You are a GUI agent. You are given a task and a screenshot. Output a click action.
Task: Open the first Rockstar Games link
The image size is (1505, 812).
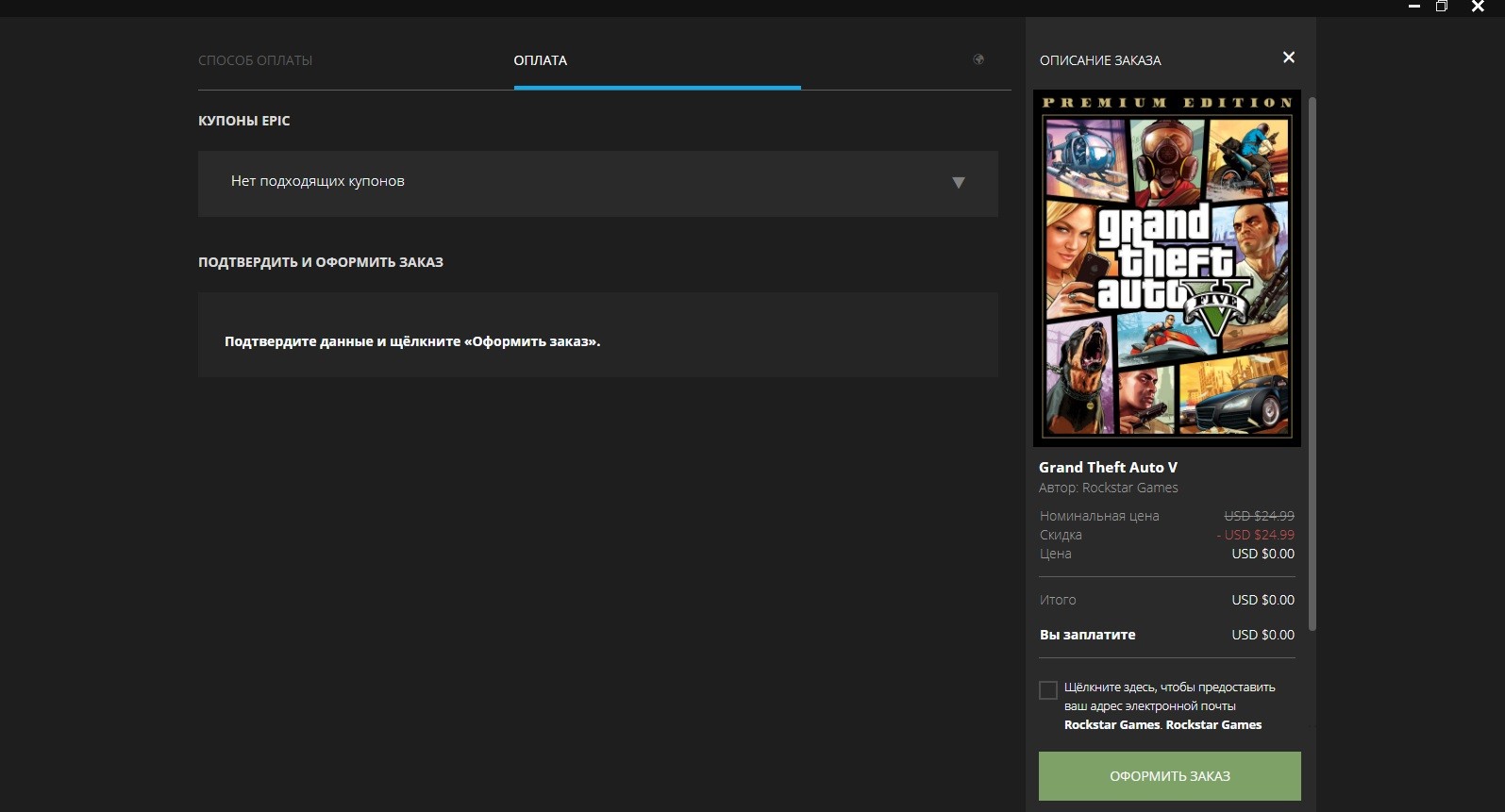coord(1112,725)
